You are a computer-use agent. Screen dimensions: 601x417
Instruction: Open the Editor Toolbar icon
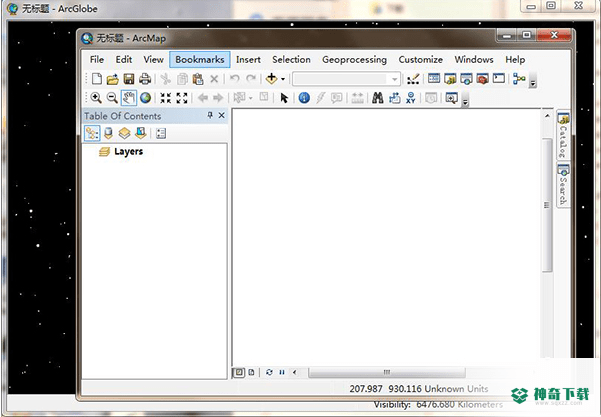[413, 79]
